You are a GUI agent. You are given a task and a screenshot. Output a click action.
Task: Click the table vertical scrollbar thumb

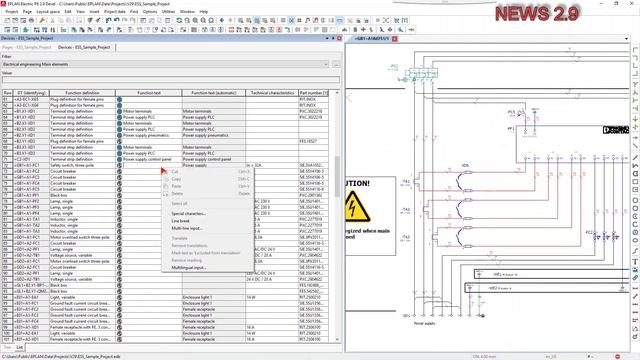point(337,176)
